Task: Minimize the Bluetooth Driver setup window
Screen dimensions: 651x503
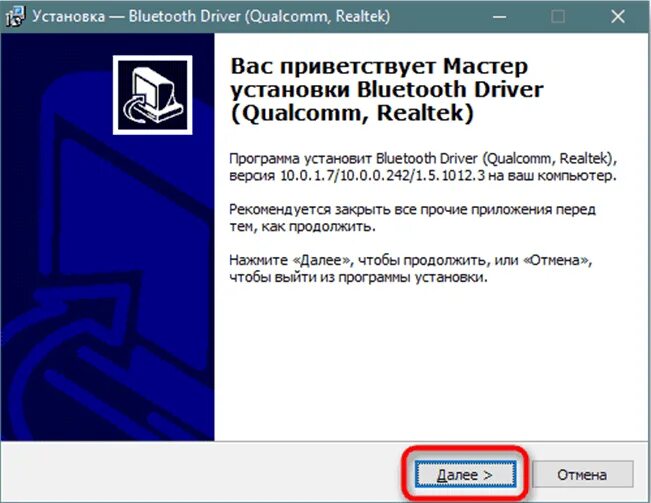Action: [499, 17]
